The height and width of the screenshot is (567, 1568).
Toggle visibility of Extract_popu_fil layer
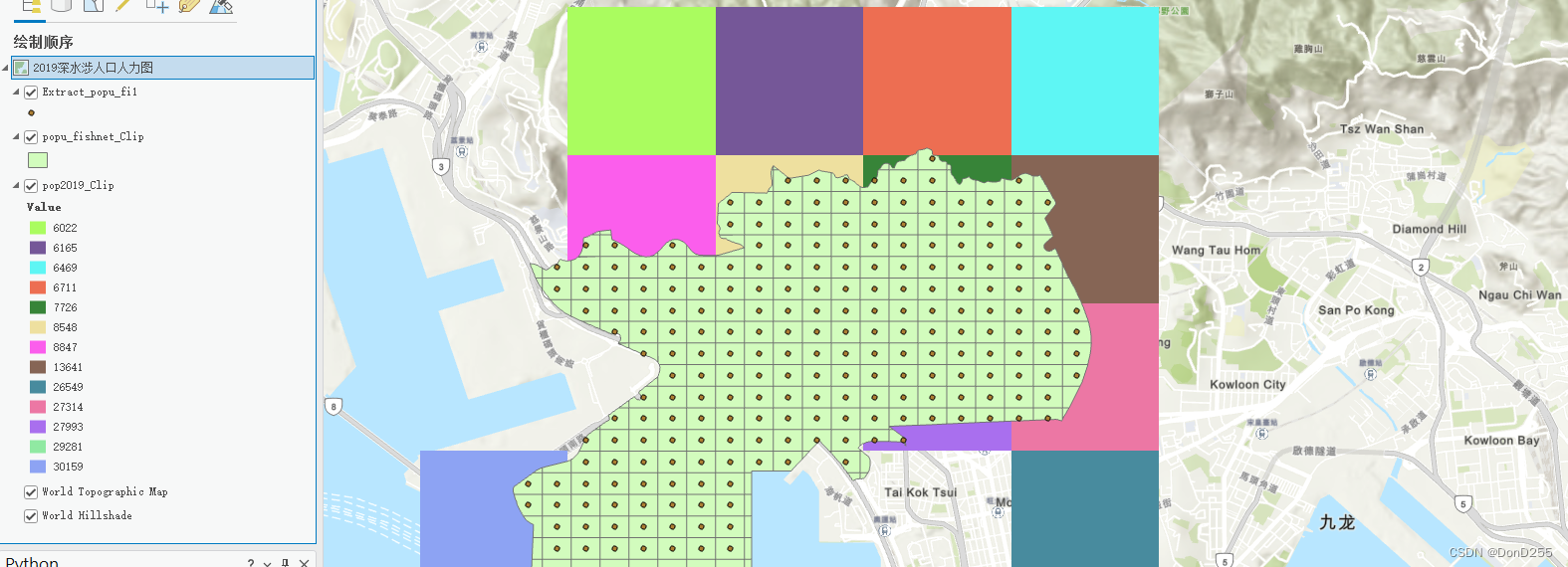click(31, 92)
